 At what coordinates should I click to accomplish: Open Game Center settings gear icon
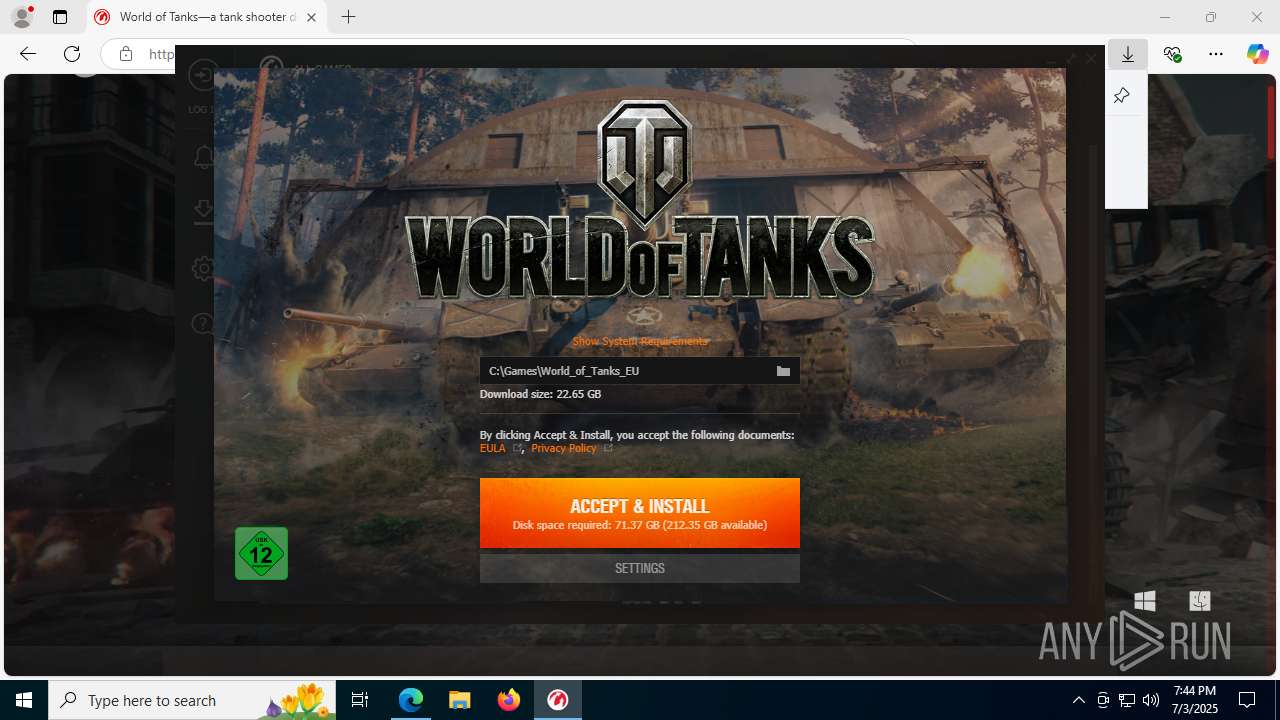point(203,268)
